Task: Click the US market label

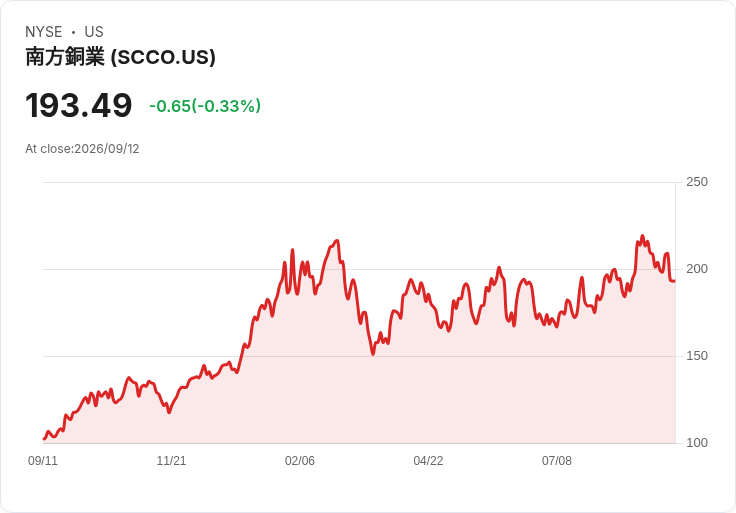Action: click(x=94, y=32)
